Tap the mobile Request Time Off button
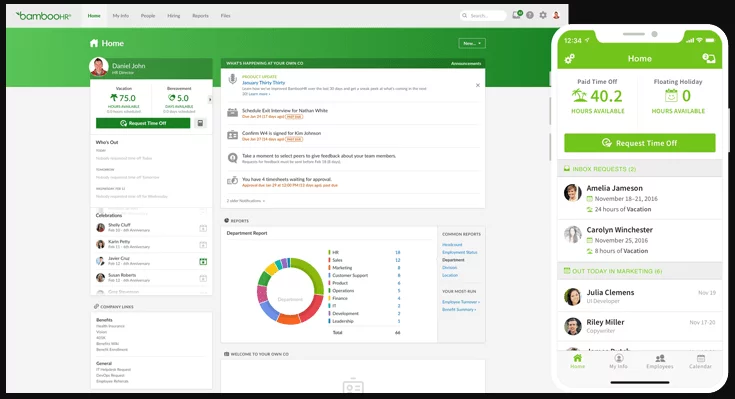The width and height of the screenshot is (735, 399). click(640, 143)
